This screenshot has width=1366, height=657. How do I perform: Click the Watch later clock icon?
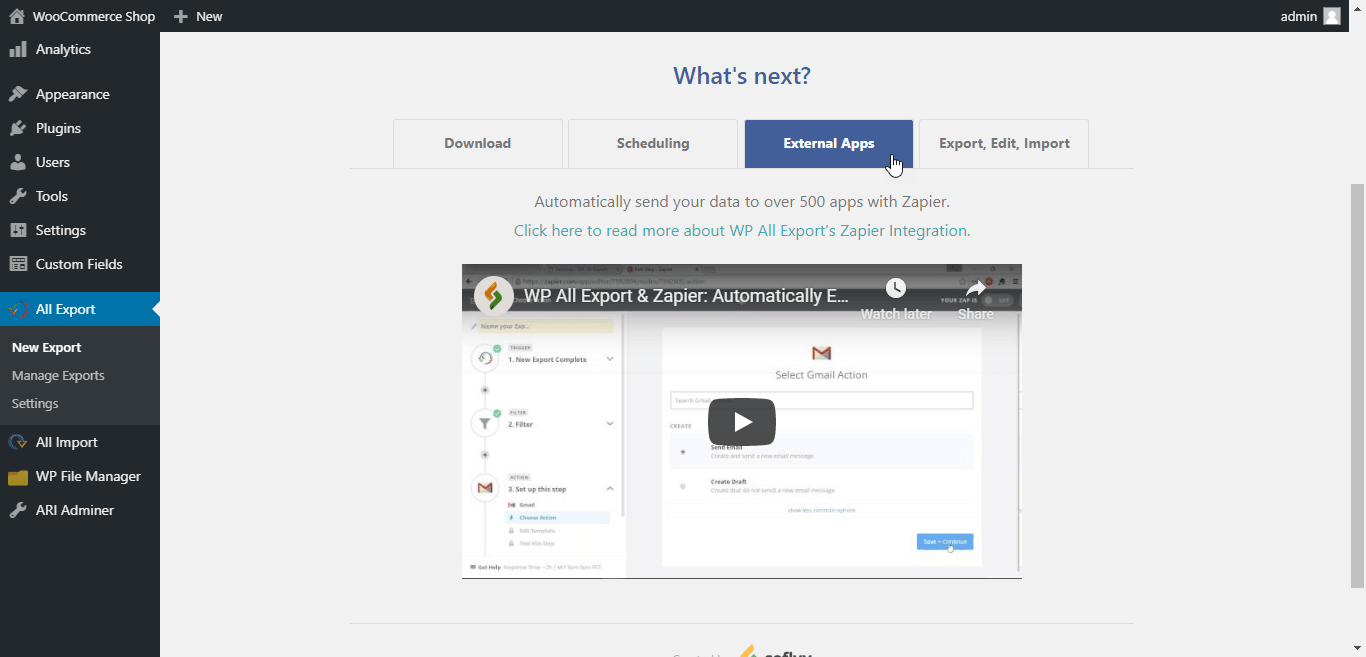pyautogui.click(x=896, y=288)
